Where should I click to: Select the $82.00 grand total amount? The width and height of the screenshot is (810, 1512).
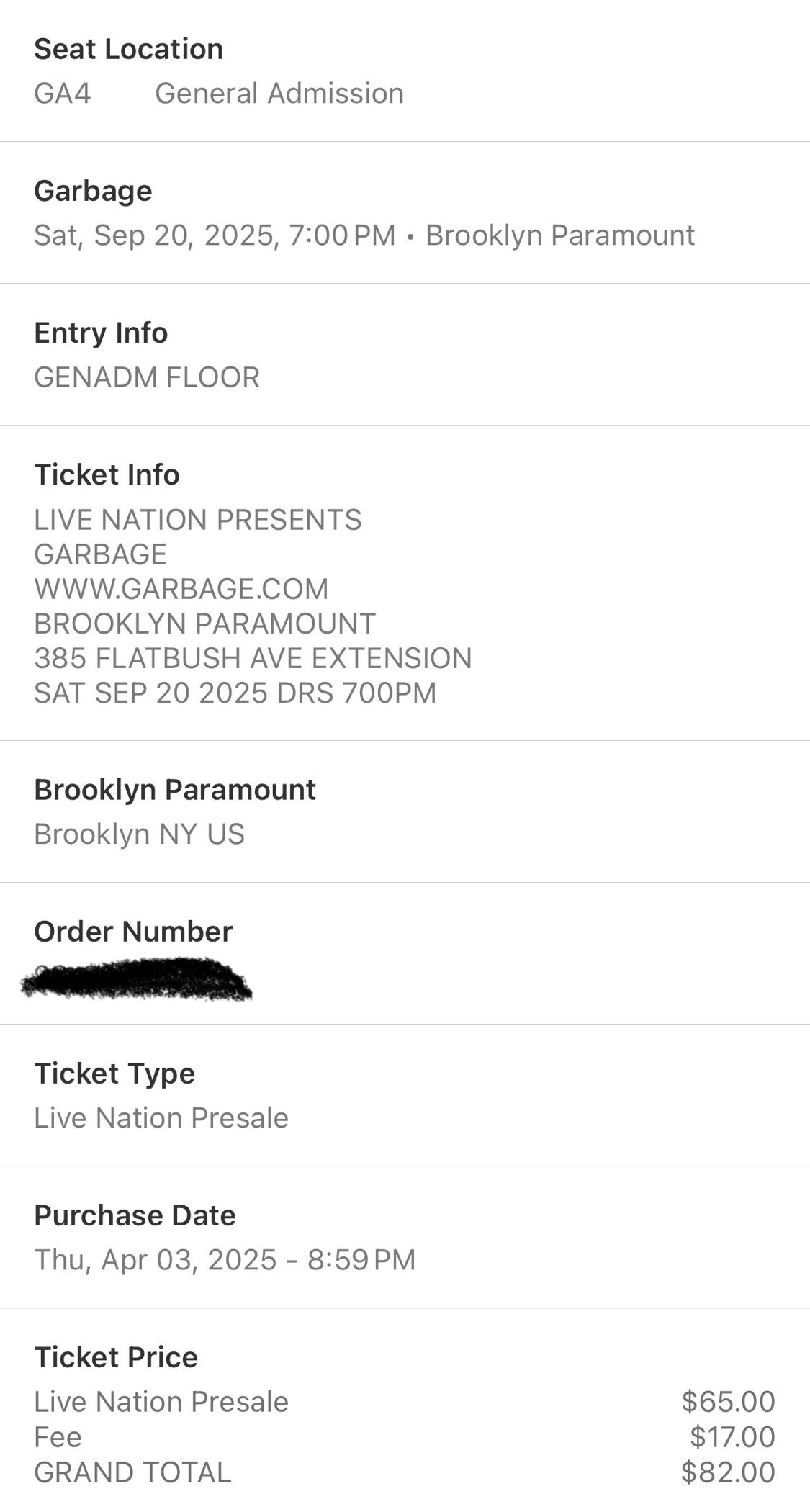(x=728, y=1472)
